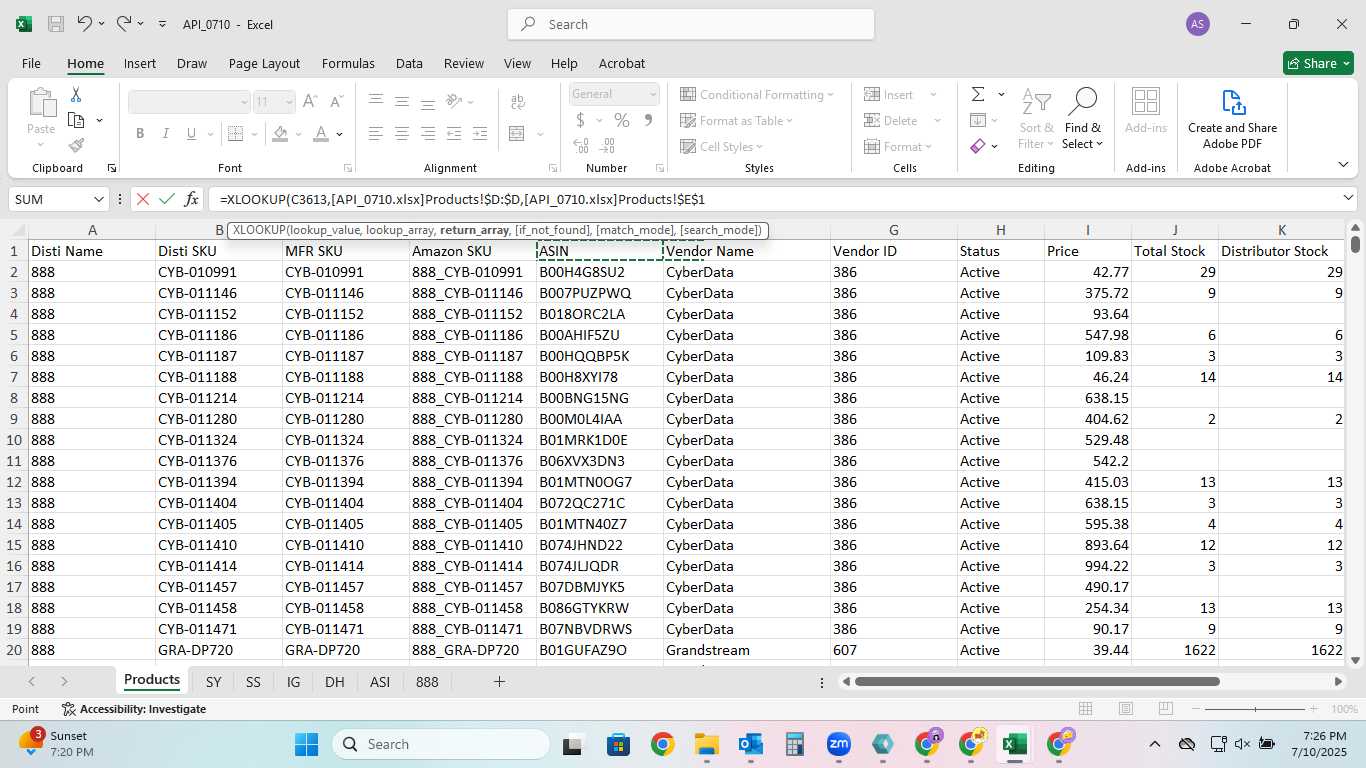Toggle Italic formatting button

click(x=166, y=134)
